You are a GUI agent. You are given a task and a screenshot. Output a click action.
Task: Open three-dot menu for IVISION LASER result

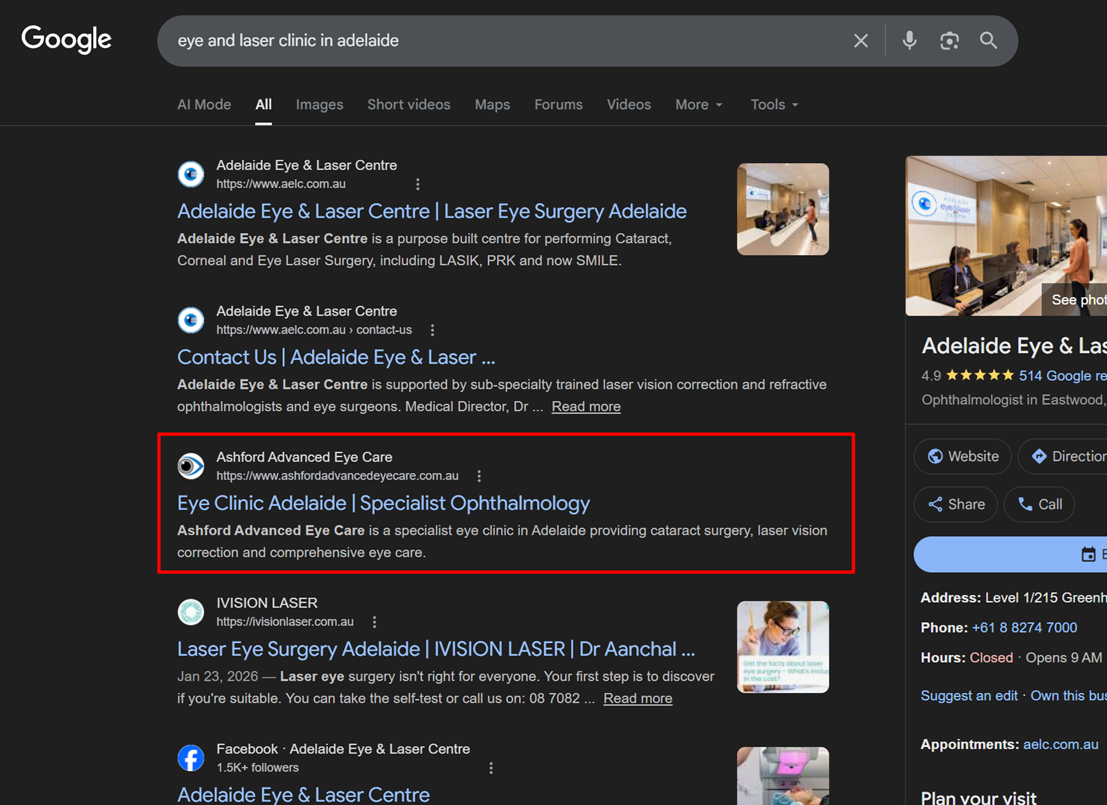[374, 622]
